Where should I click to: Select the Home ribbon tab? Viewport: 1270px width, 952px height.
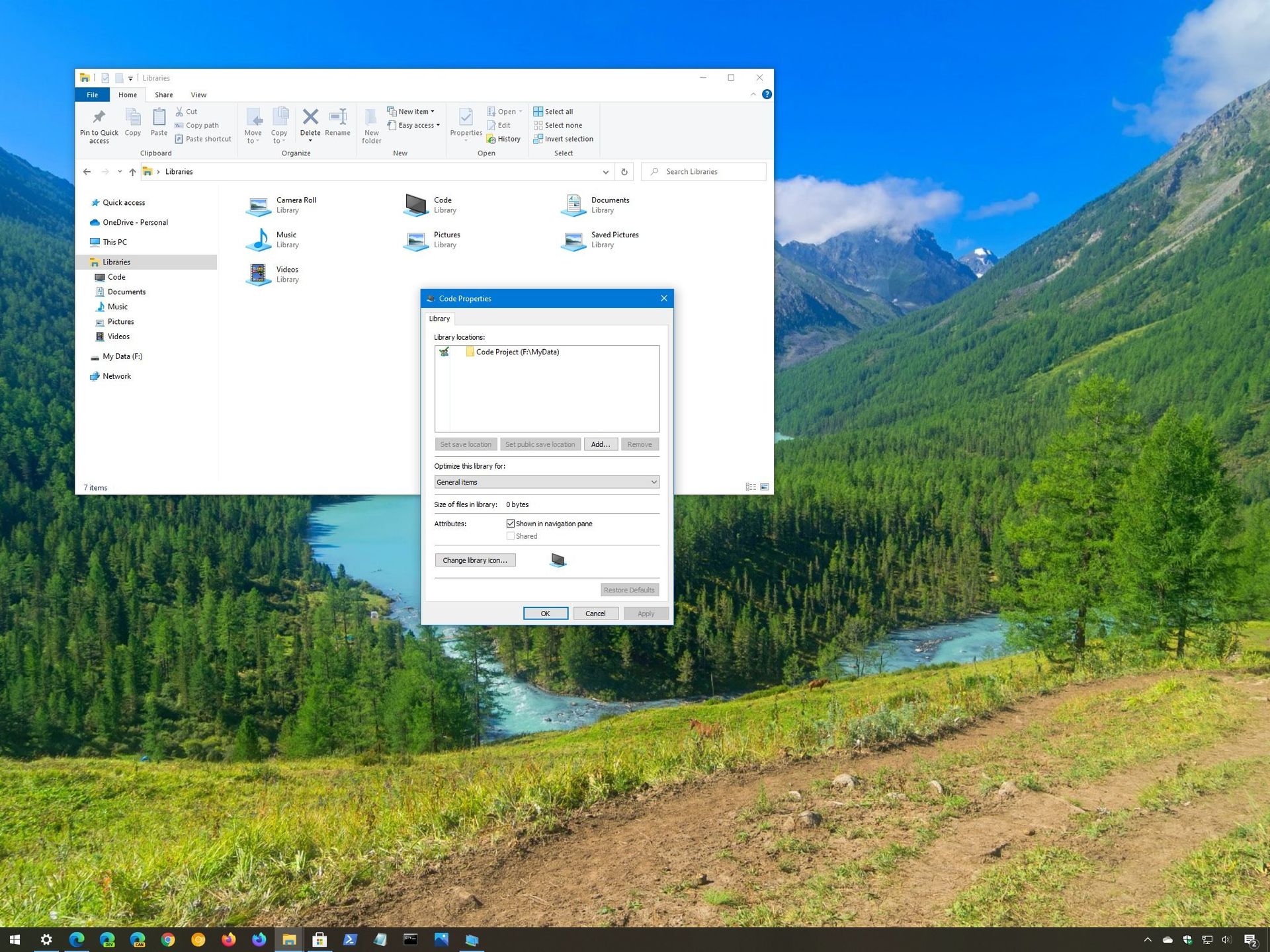click(x=128, y=94)
